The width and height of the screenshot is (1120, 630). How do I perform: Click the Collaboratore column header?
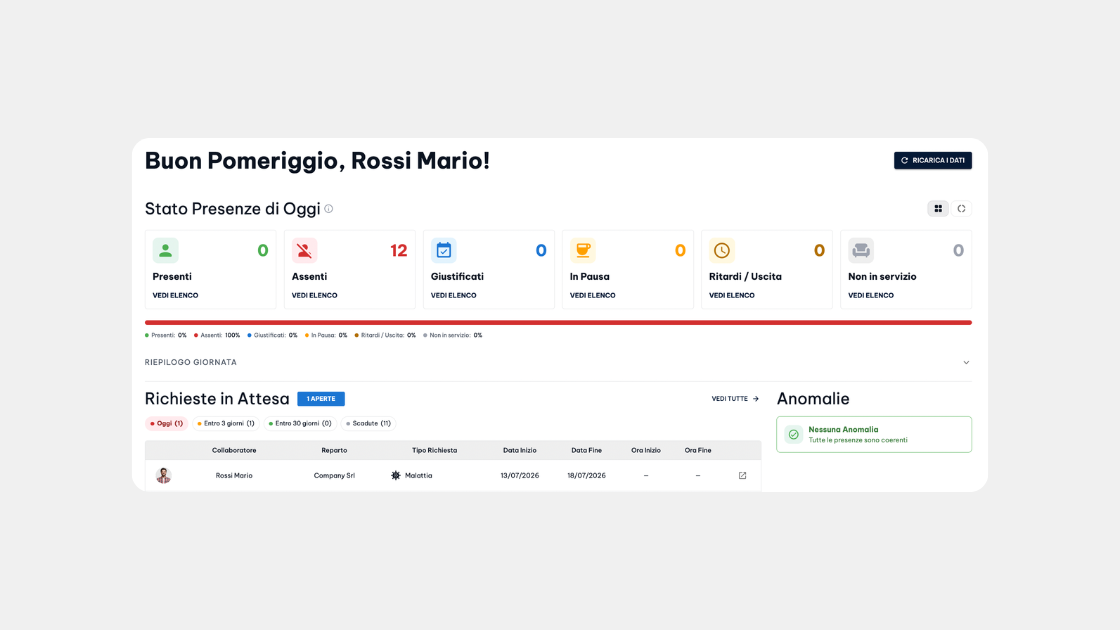pos(234,450)
